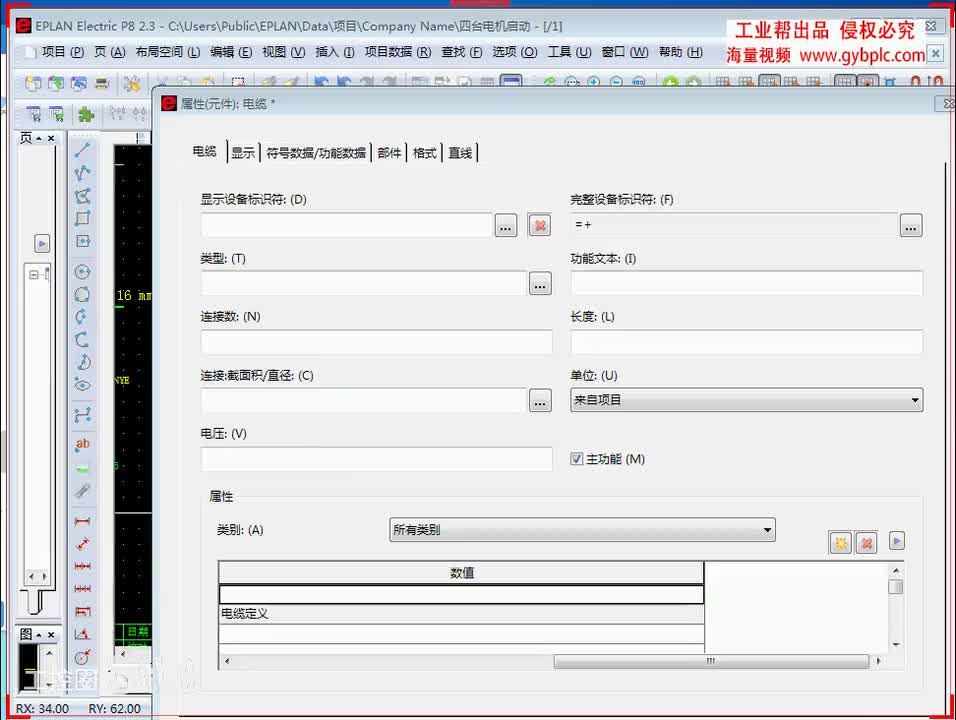Click the green puzzle-piece toolbar icon
This screenshot has width=956, height=720.
pos(87,114)
